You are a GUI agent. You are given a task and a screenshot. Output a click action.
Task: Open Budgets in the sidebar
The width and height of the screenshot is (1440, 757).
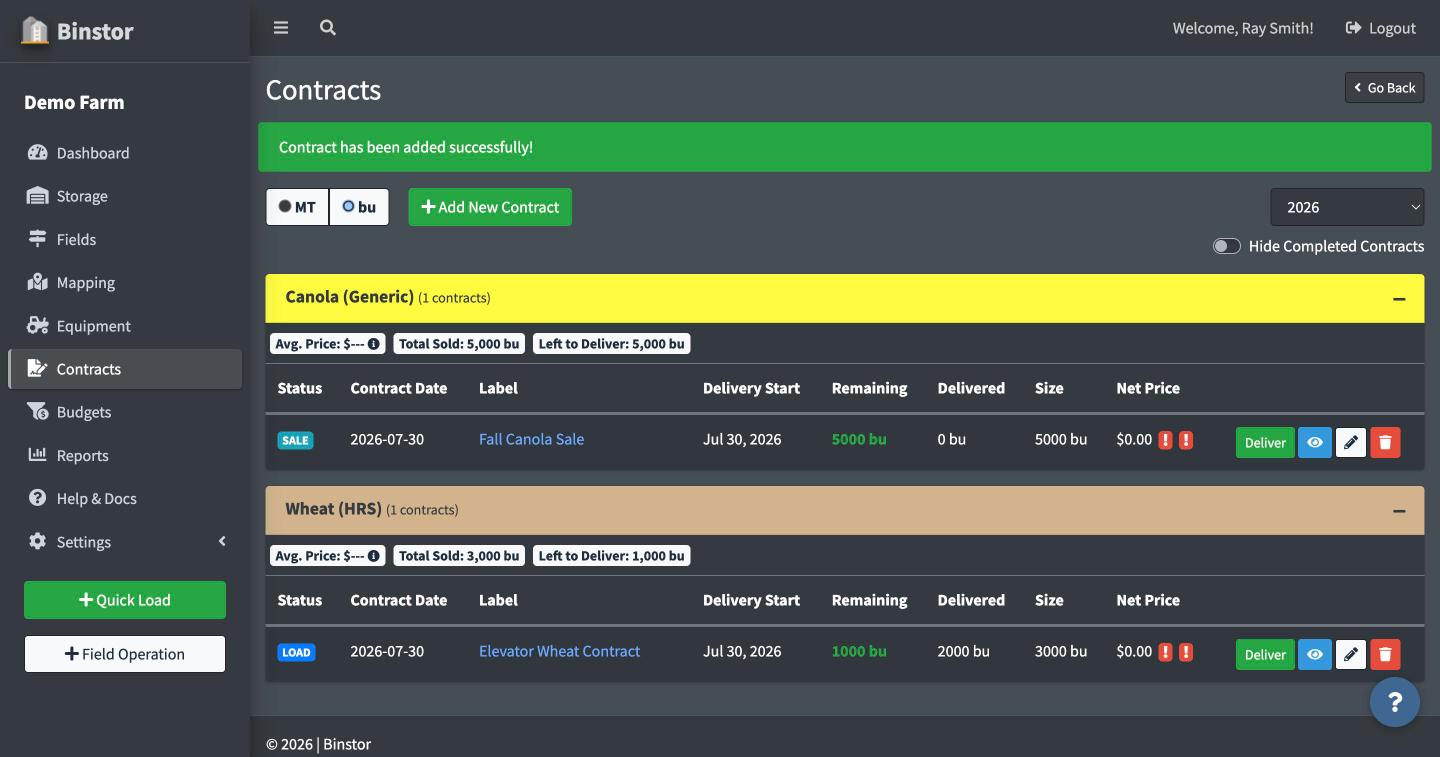pos(125,412)
